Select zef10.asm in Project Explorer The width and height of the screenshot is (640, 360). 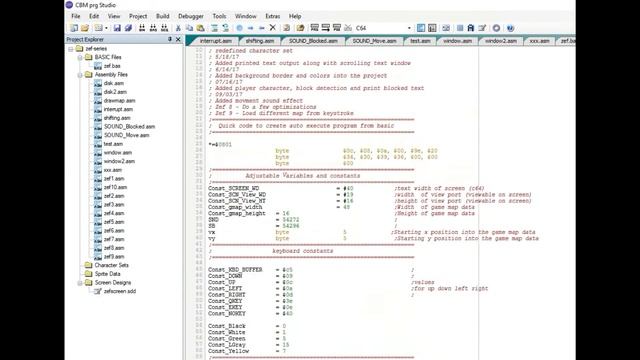pos(115,187)
